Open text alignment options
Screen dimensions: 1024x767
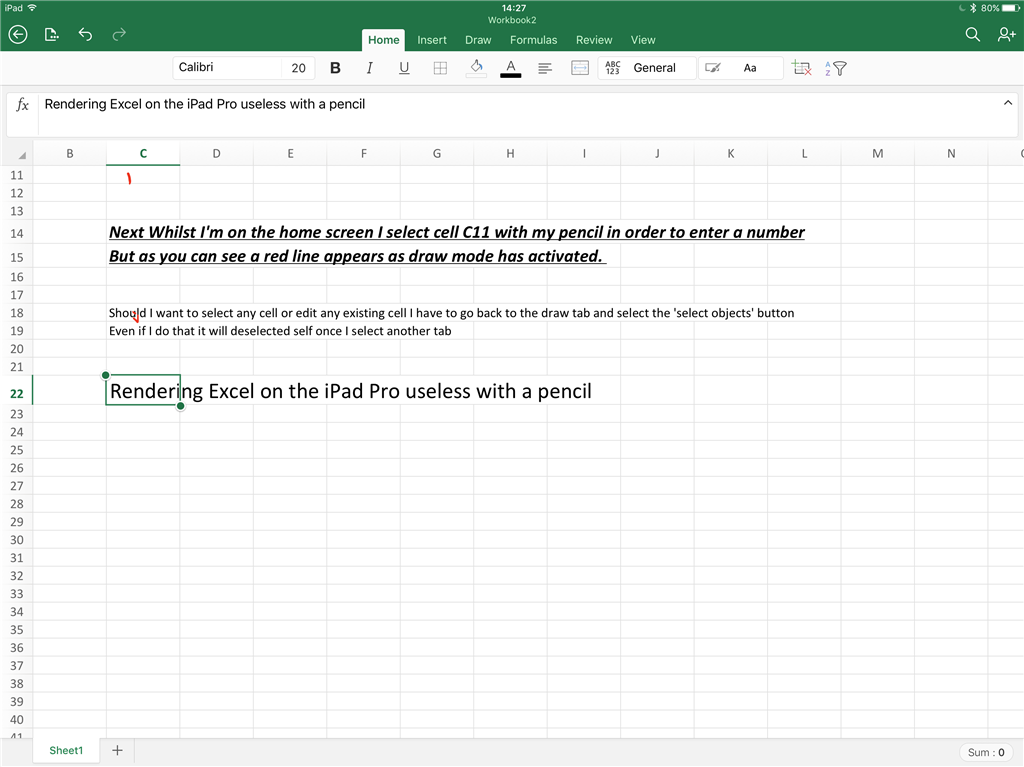[x=545, y=68]
